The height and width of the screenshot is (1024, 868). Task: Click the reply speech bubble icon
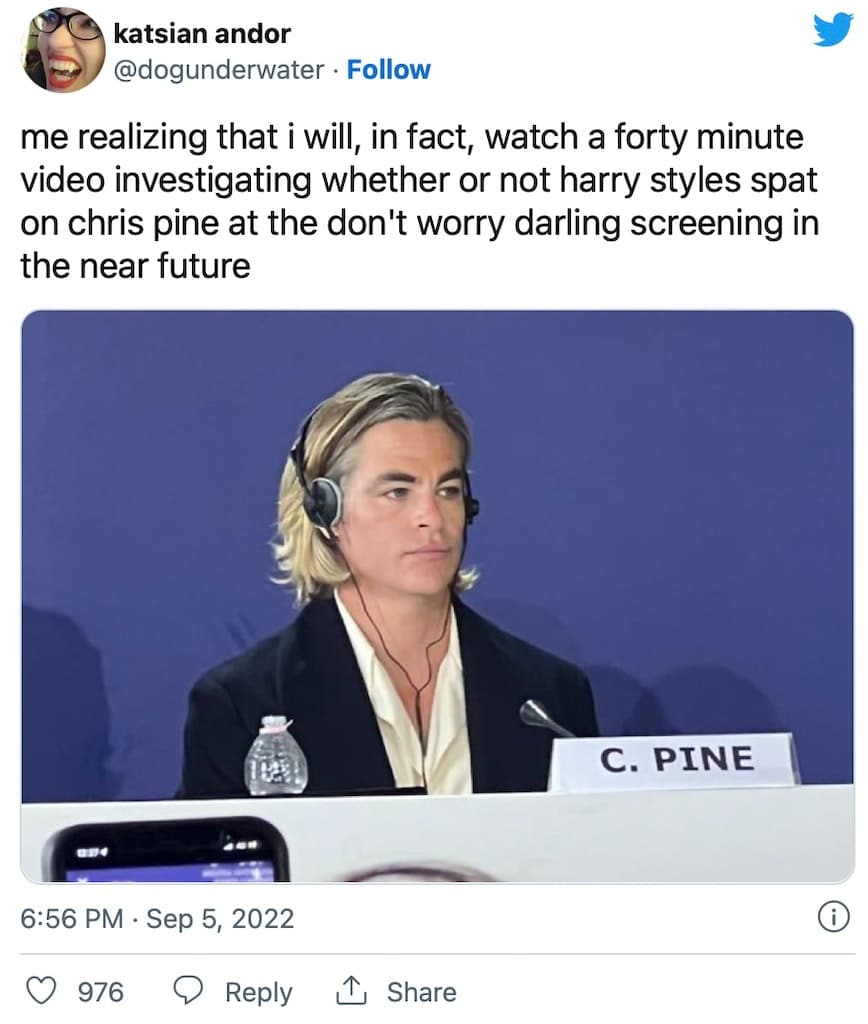[188, 991]
